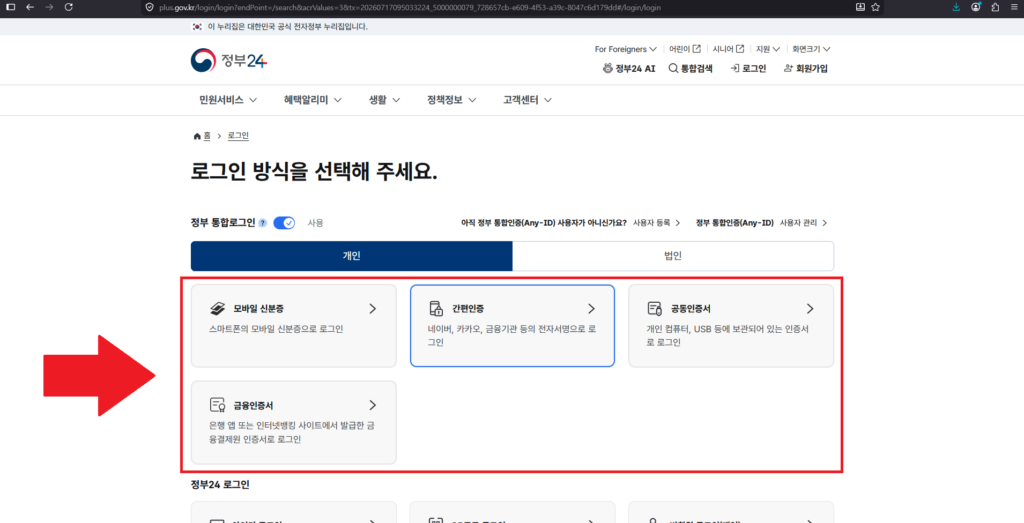Image resolution: width=1024 pixels, height=523 pixels.
Task: Click the 회원가입 sign-up link
Action: pos(805,68)
